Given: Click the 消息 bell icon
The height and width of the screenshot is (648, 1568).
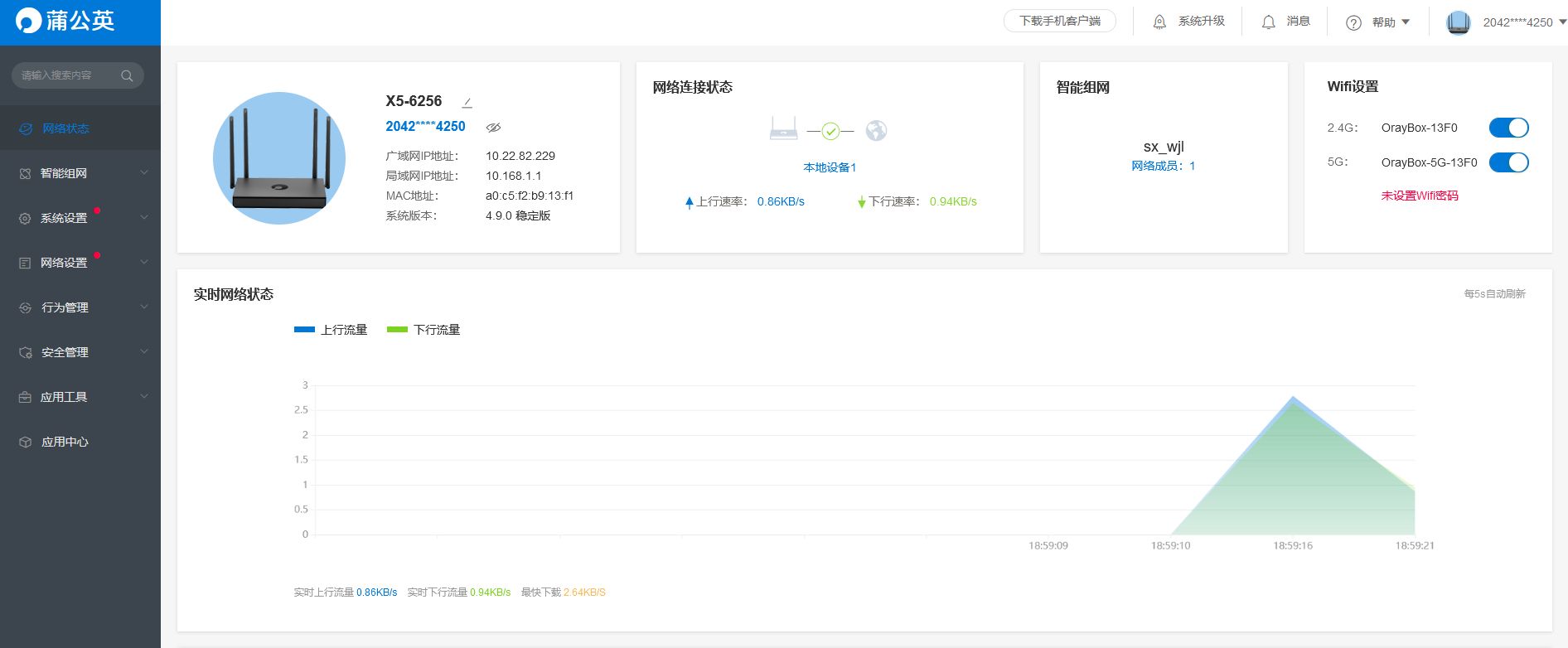Looking at the screenshot, I should [1269, 22].
